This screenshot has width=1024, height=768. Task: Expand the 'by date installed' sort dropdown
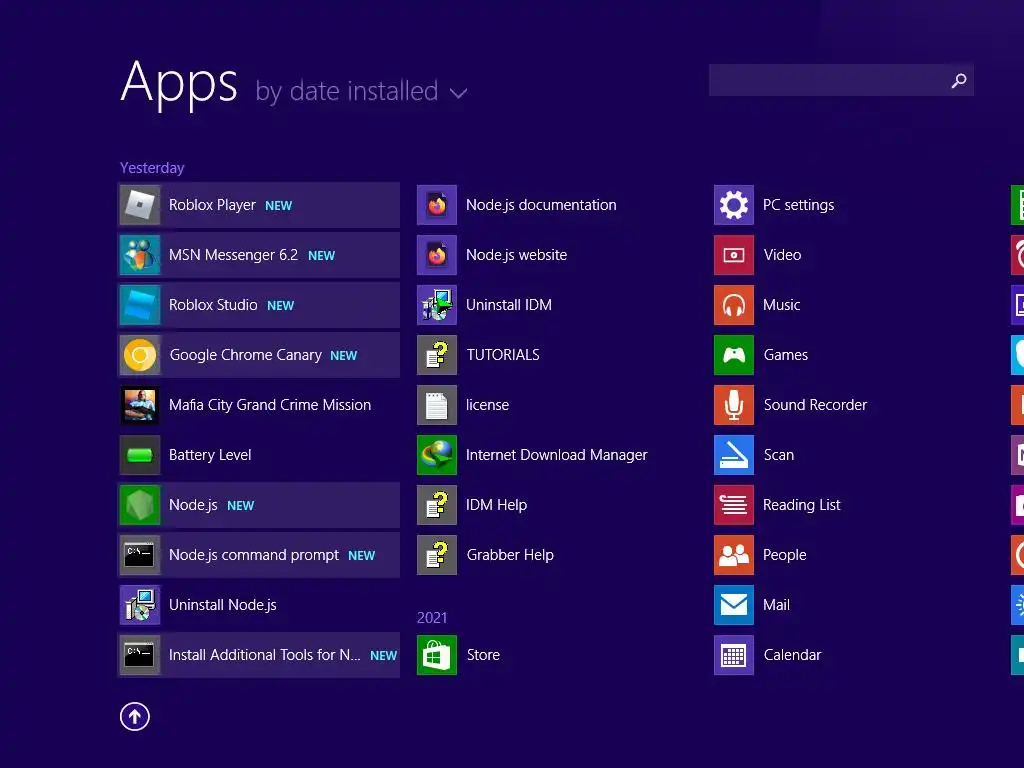tap(361, 91)
